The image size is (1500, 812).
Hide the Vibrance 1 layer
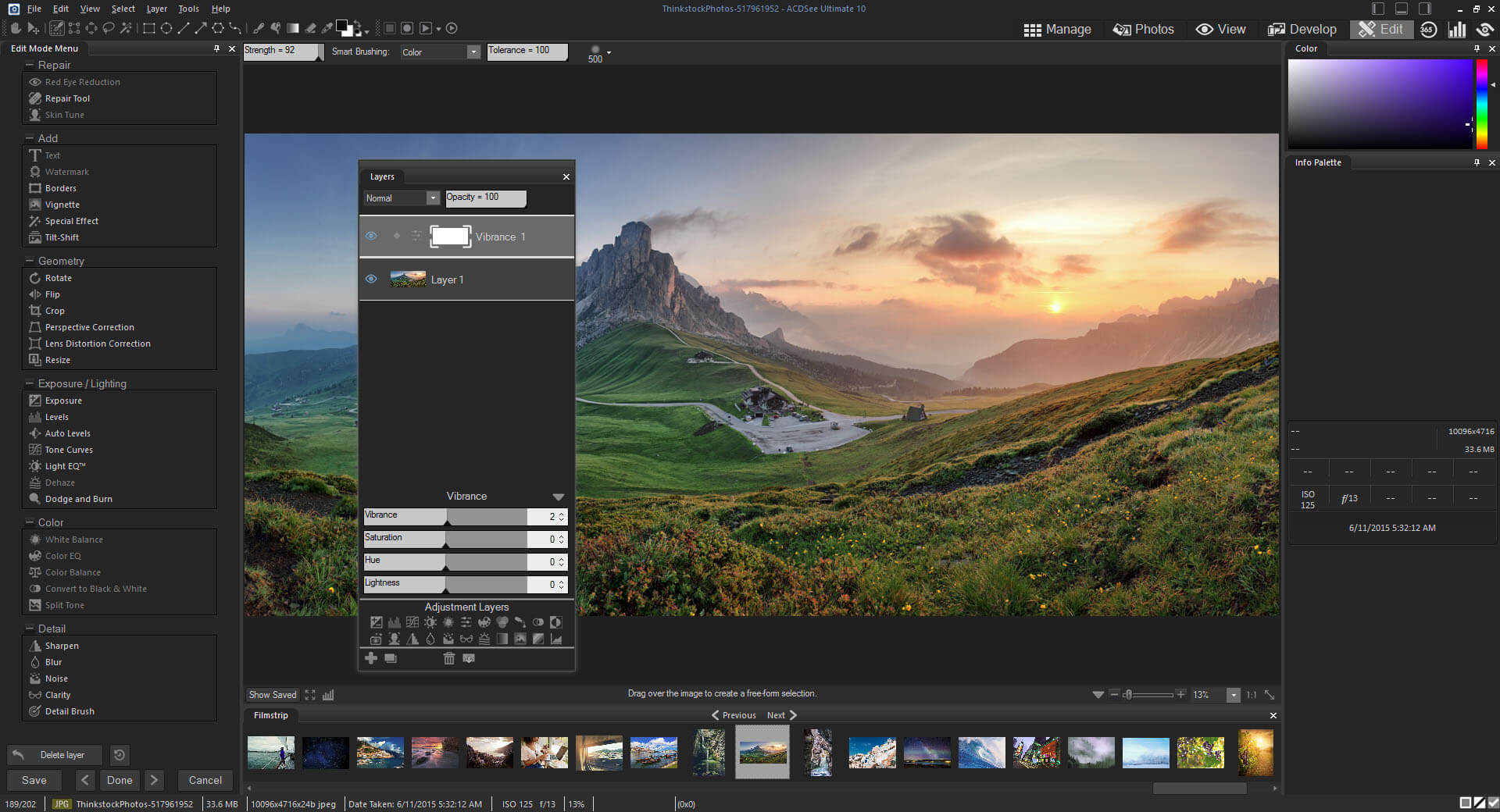371,236
